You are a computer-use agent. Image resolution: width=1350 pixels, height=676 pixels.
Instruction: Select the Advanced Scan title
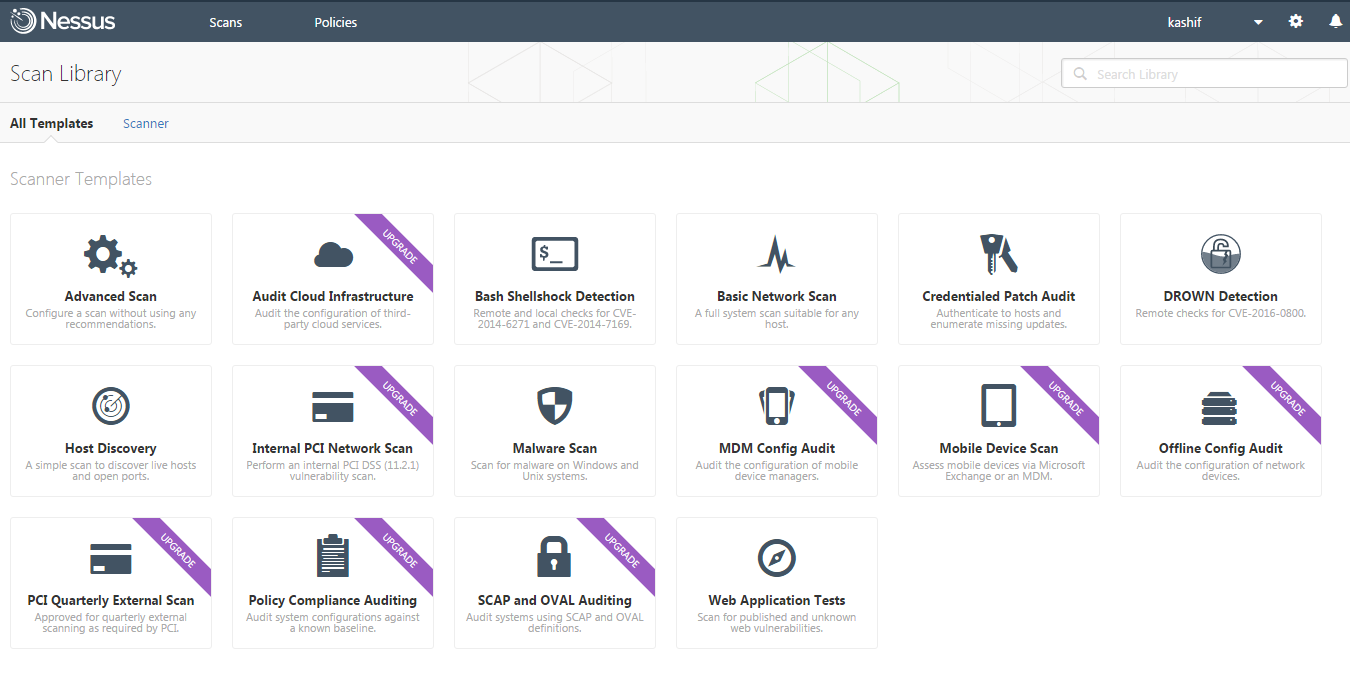pyautogui.click(x=110, y=296)
